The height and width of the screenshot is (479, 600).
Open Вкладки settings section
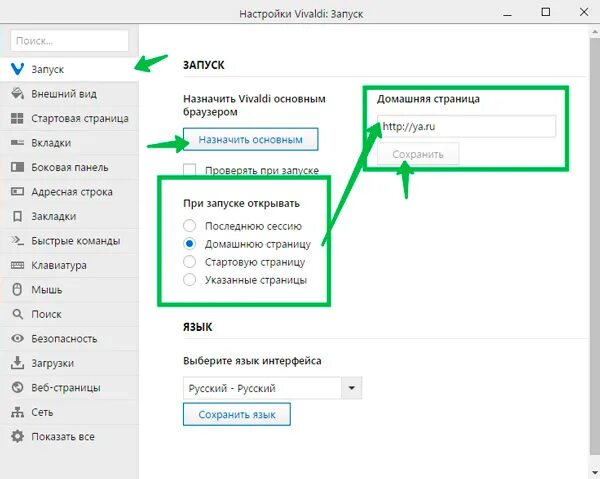tap(69, 143)
